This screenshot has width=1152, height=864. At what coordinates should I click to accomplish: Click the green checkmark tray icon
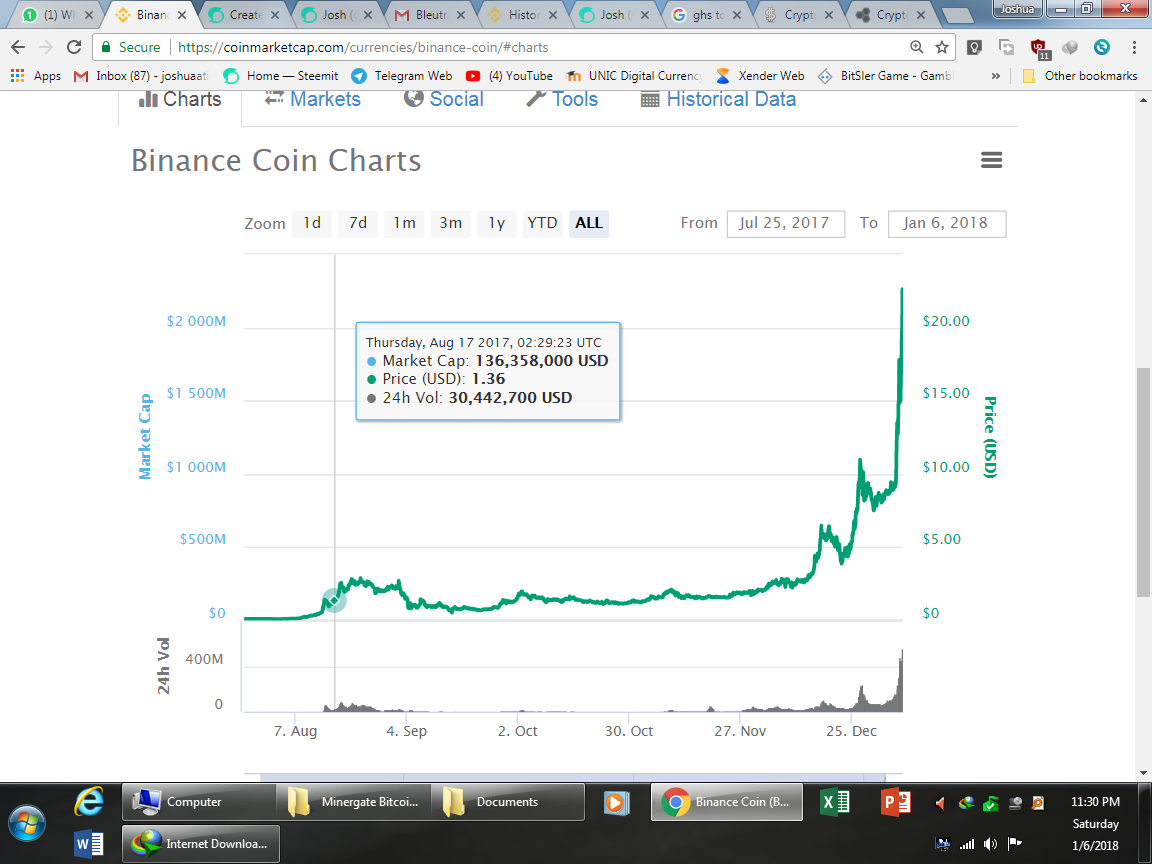990,803
